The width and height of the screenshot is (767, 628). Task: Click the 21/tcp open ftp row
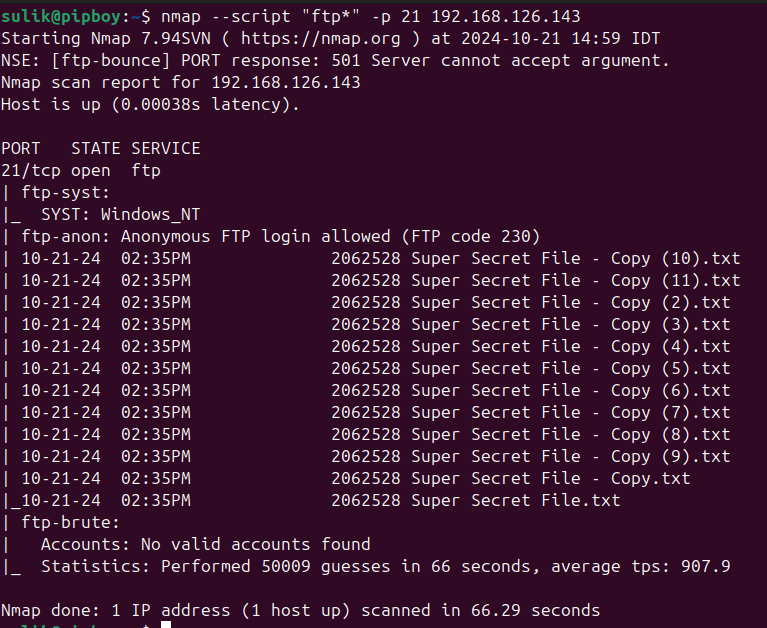click(x=81, y=171)
